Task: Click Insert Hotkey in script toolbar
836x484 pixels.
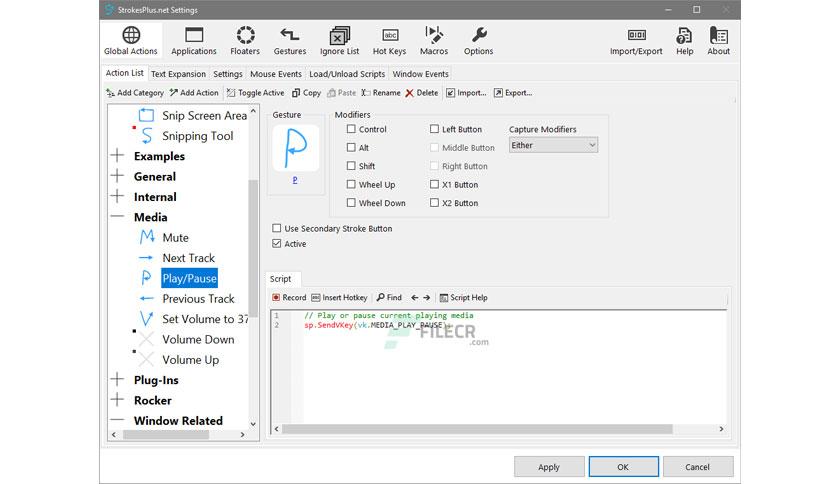Action: [x=340, y=297]
